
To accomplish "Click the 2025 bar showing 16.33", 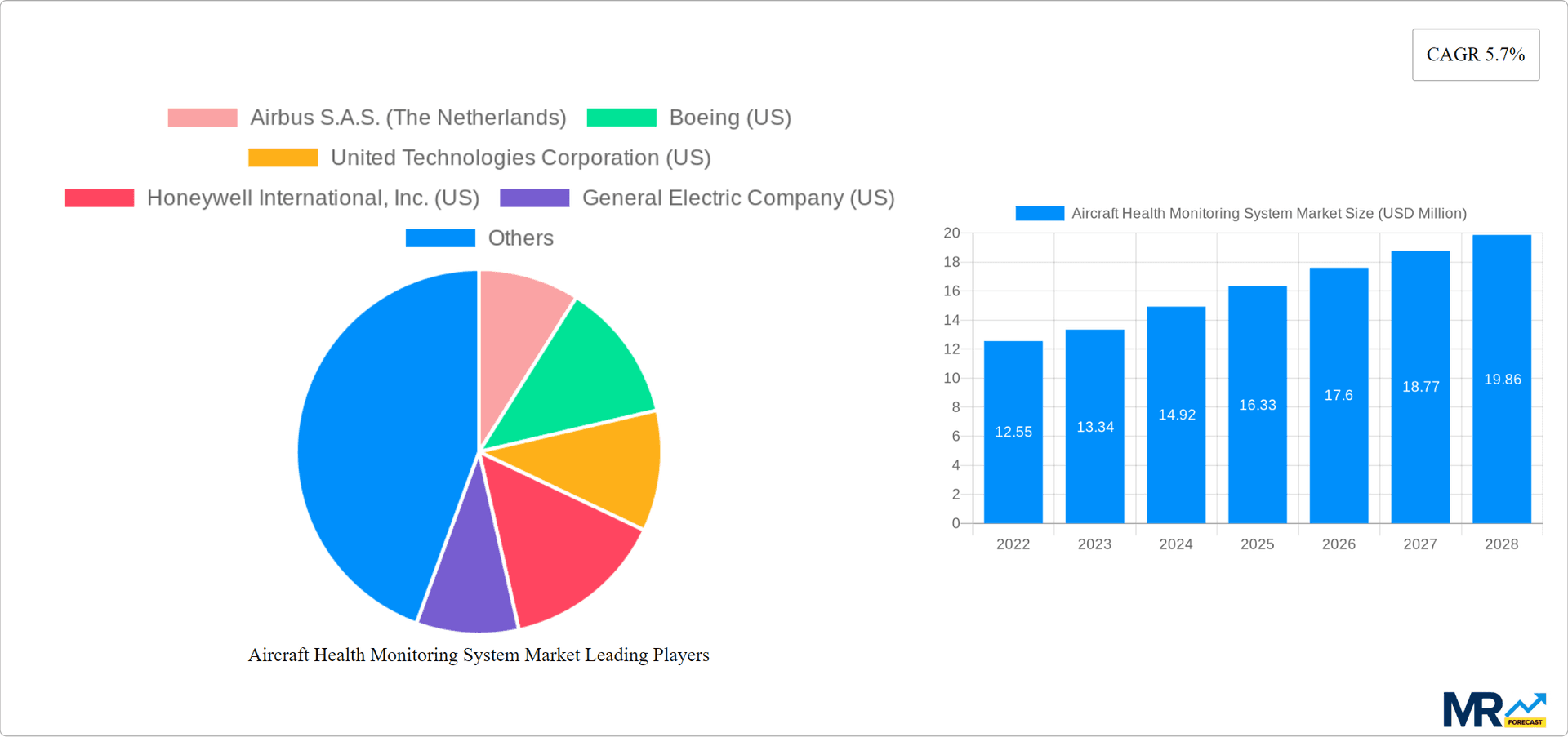I will [x=1257, y=404].
